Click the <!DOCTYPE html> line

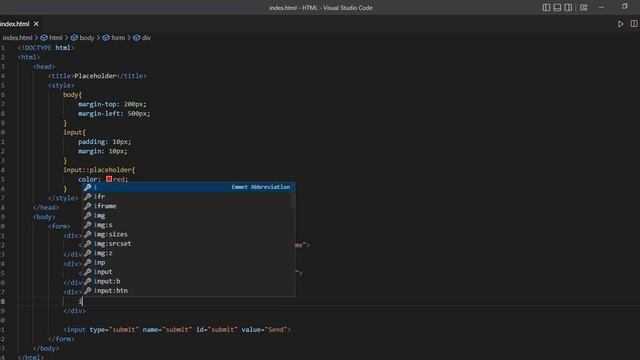point(46,48)
